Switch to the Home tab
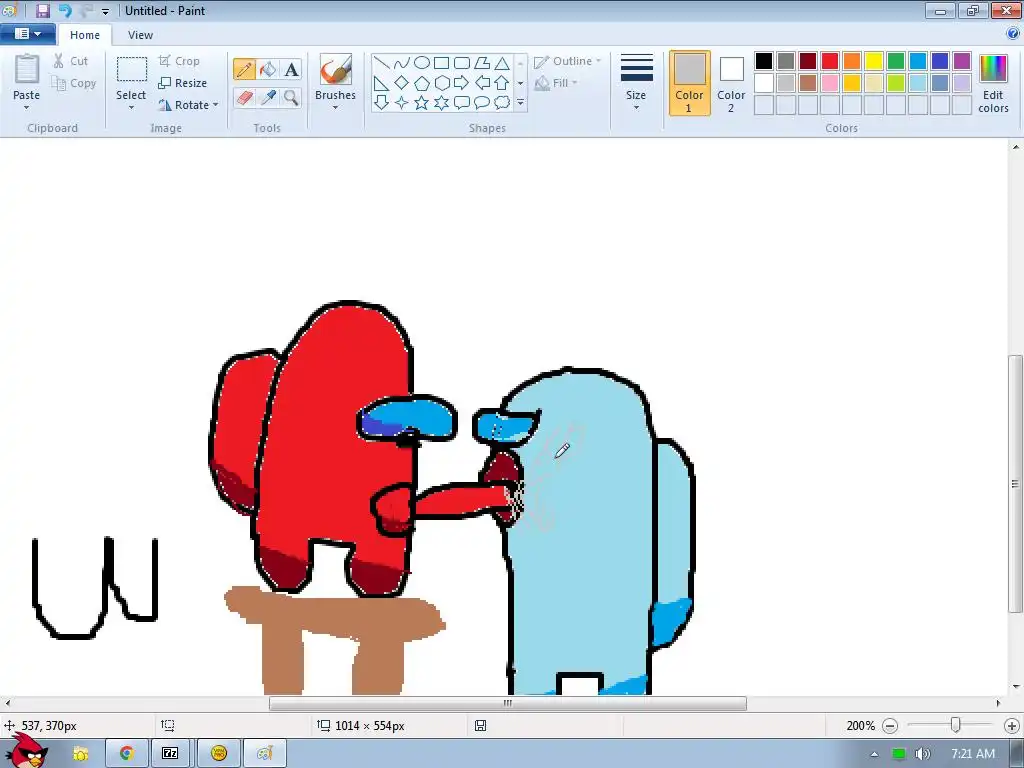The image size is (1024, 768). click(85, 35)
